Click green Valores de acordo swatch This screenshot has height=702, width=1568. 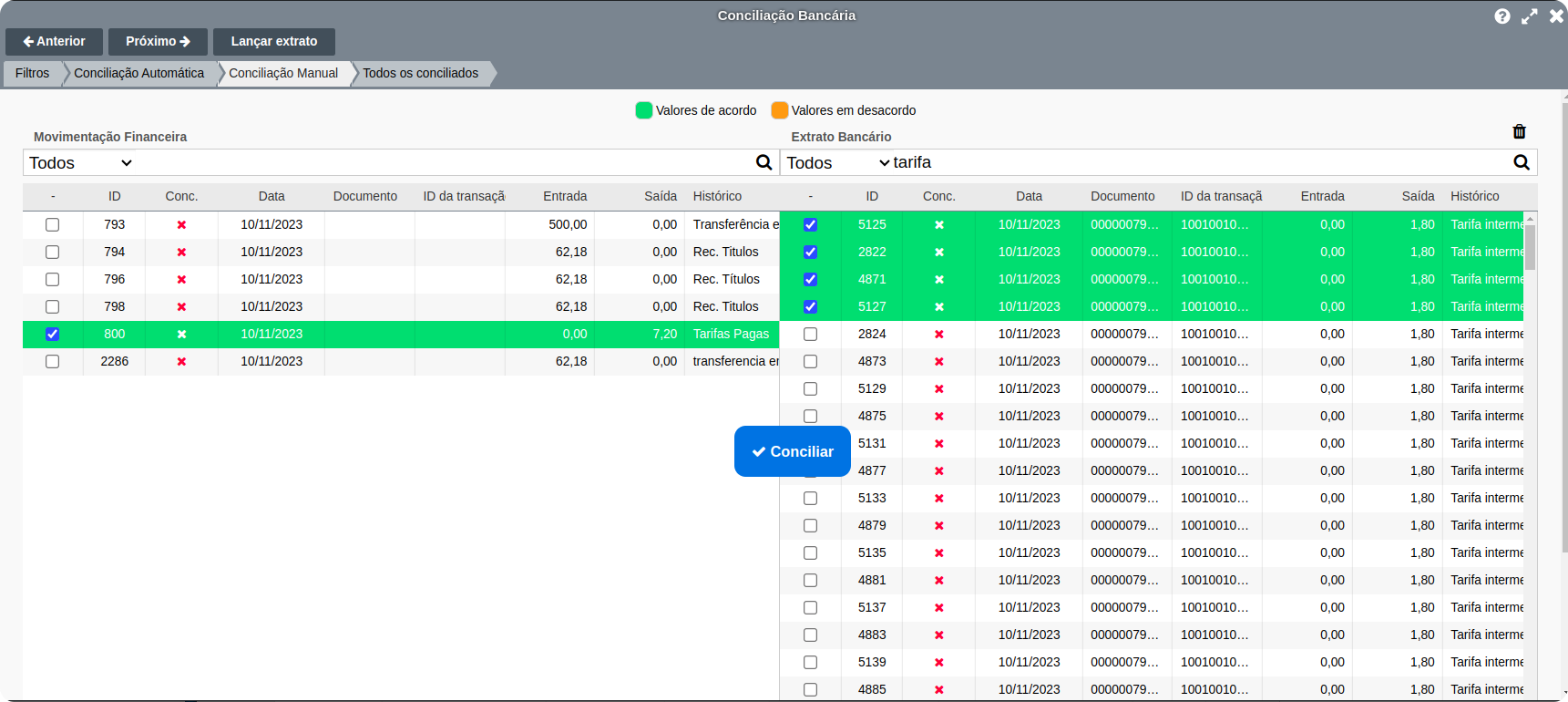[x=643, y=110]
